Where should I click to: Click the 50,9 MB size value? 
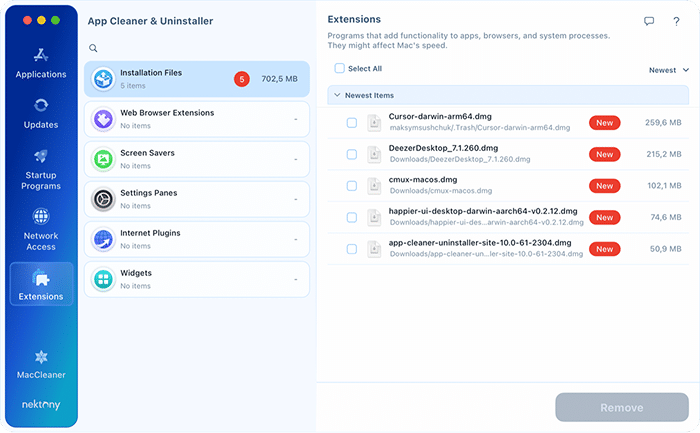[665, 249]
